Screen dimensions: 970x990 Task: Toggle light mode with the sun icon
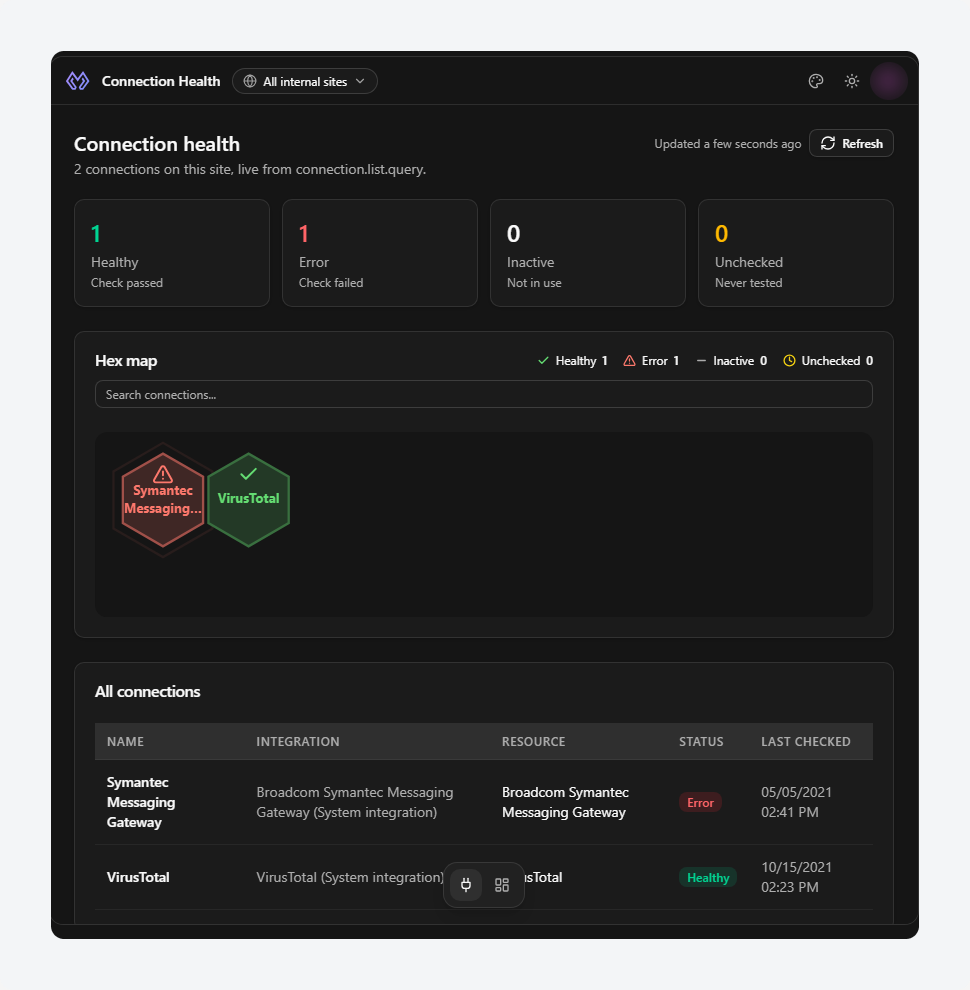(x=852, y=81)
